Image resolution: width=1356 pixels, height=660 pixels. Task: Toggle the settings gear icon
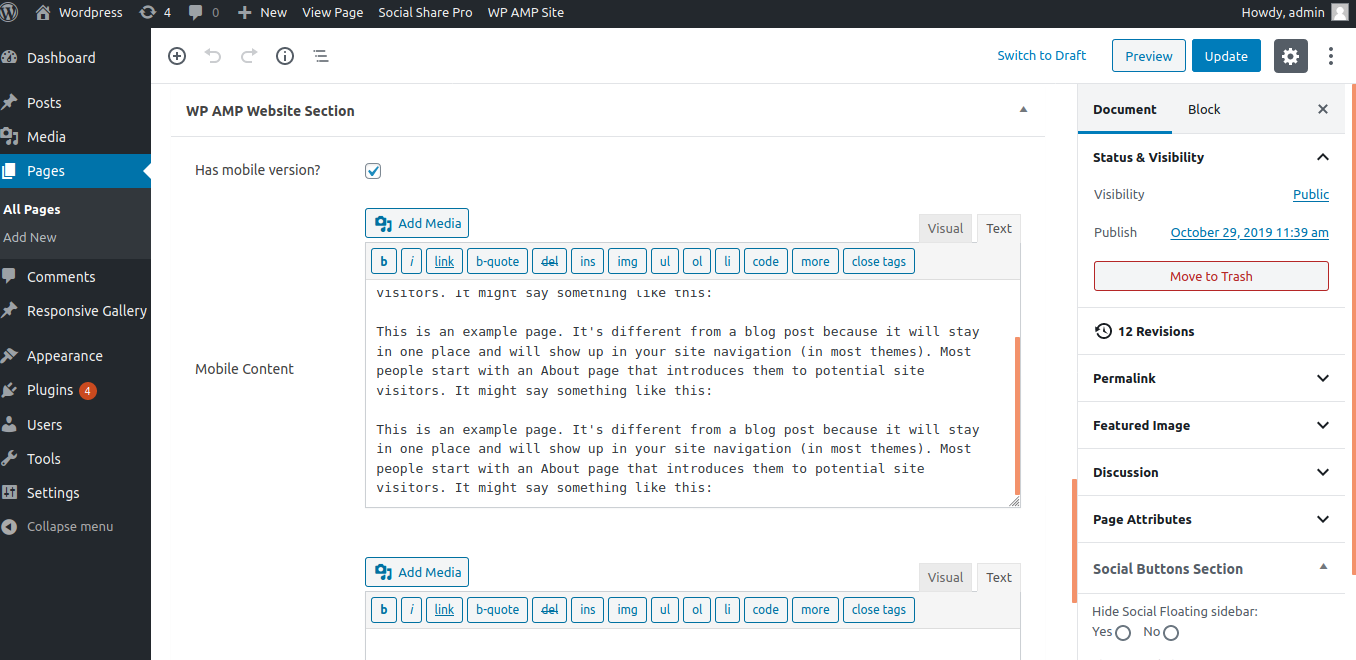pos(1291,56)
